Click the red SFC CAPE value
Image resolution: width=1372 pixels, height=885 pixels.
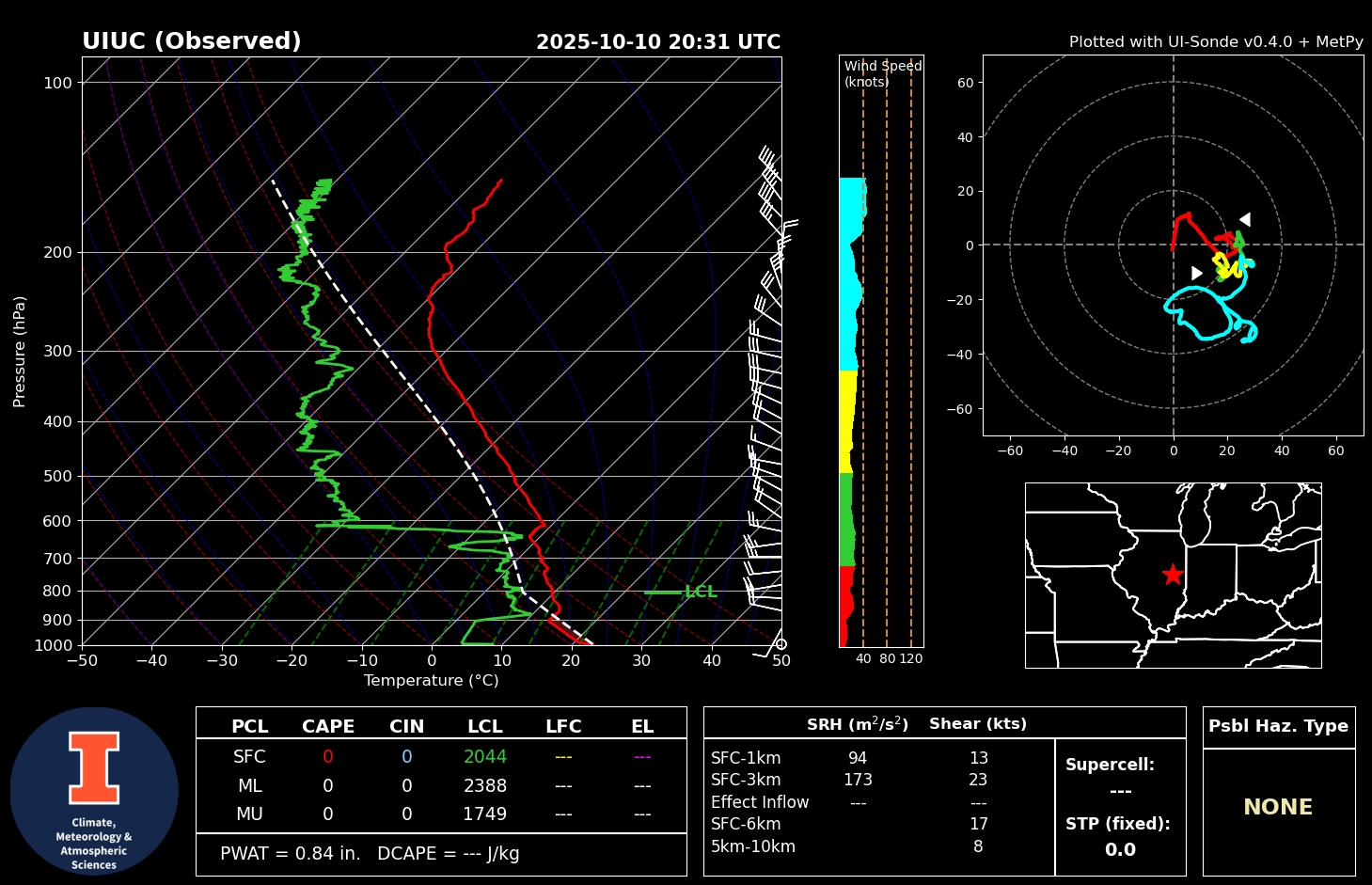click(x=328, y=757)
